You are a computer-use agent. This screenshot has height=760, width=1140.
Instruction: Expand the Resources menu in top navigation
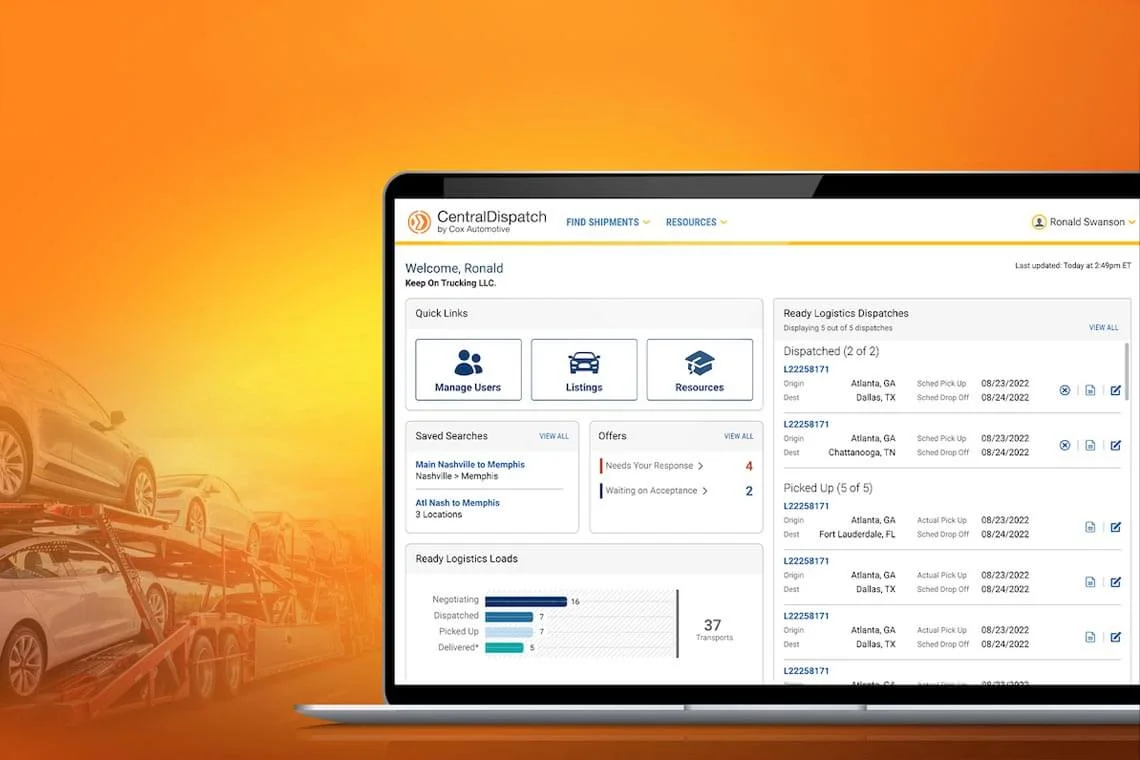coord(697,223)
